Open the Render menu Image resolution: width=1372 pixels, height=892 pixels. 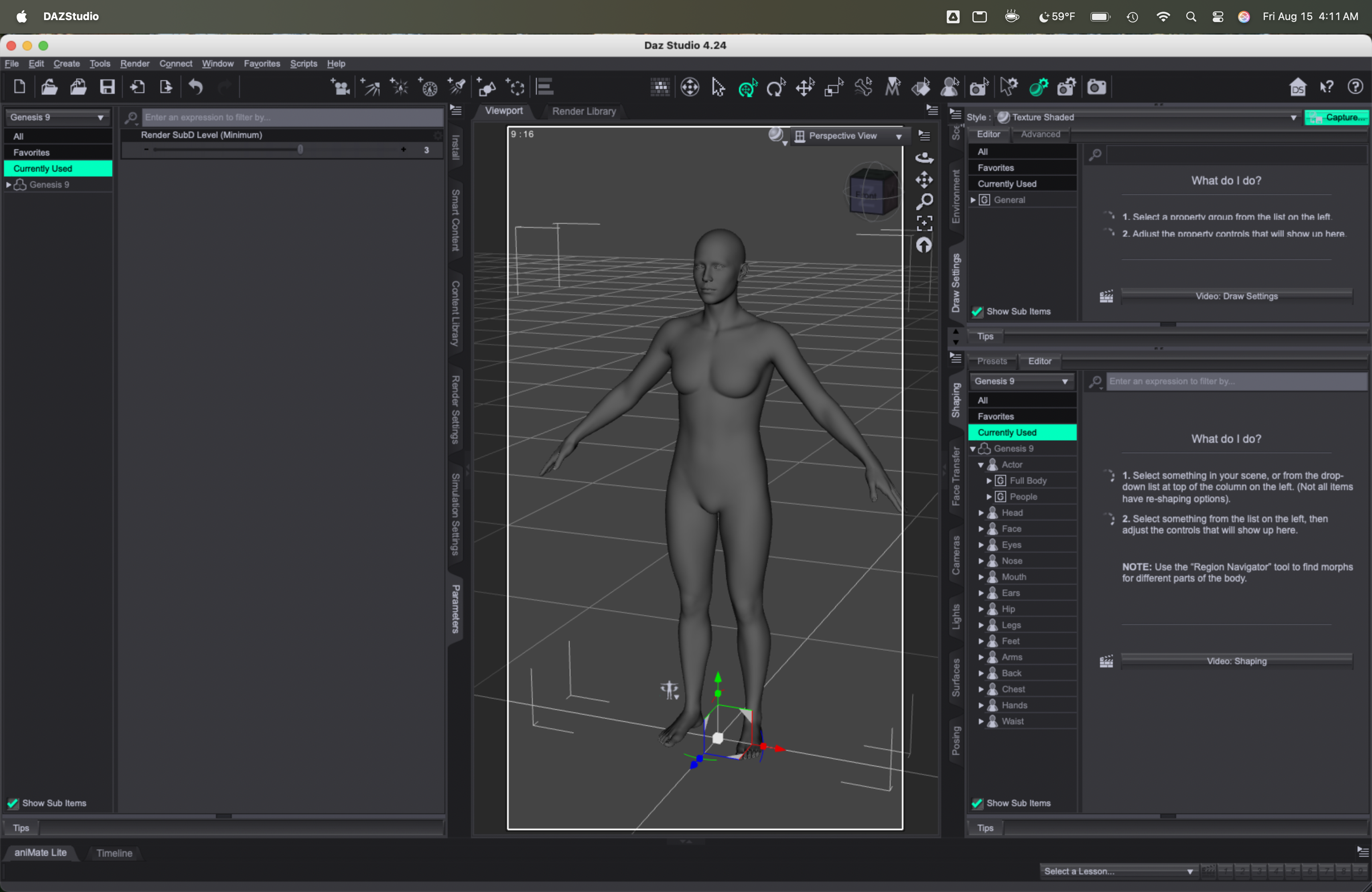point(134,63)
